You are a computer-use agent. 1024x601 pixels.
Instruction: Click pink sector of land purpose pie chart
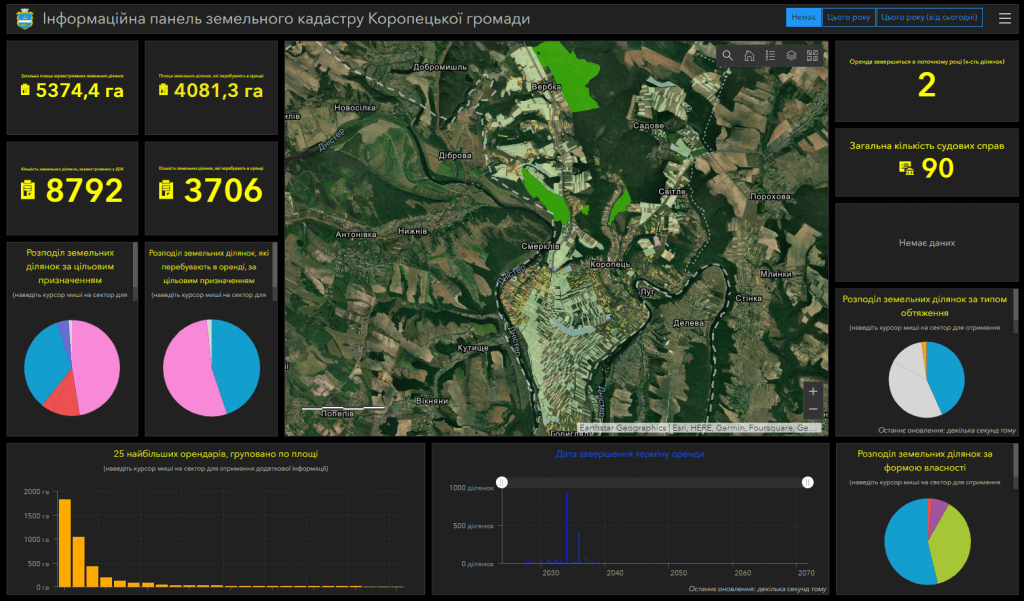click(98, 366)
